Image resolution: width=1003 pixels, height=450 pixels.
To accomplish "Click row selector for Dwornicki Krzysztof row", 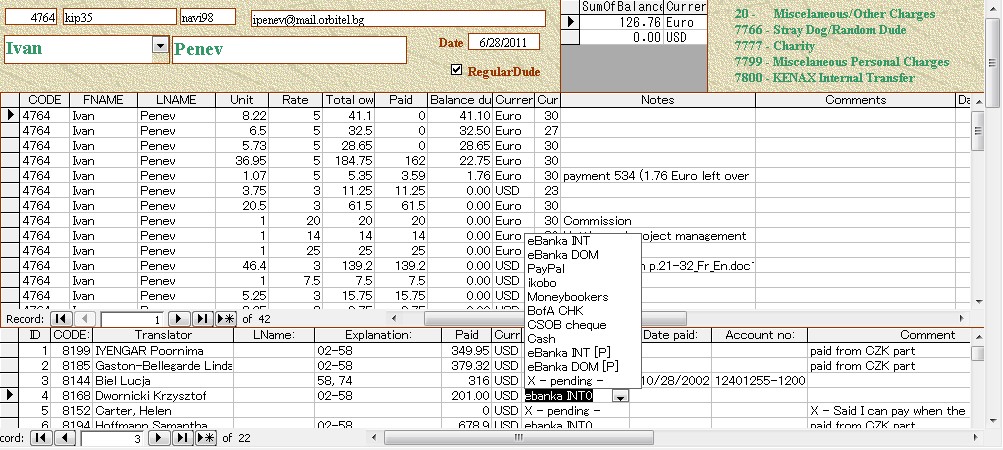I will [10, 396].
